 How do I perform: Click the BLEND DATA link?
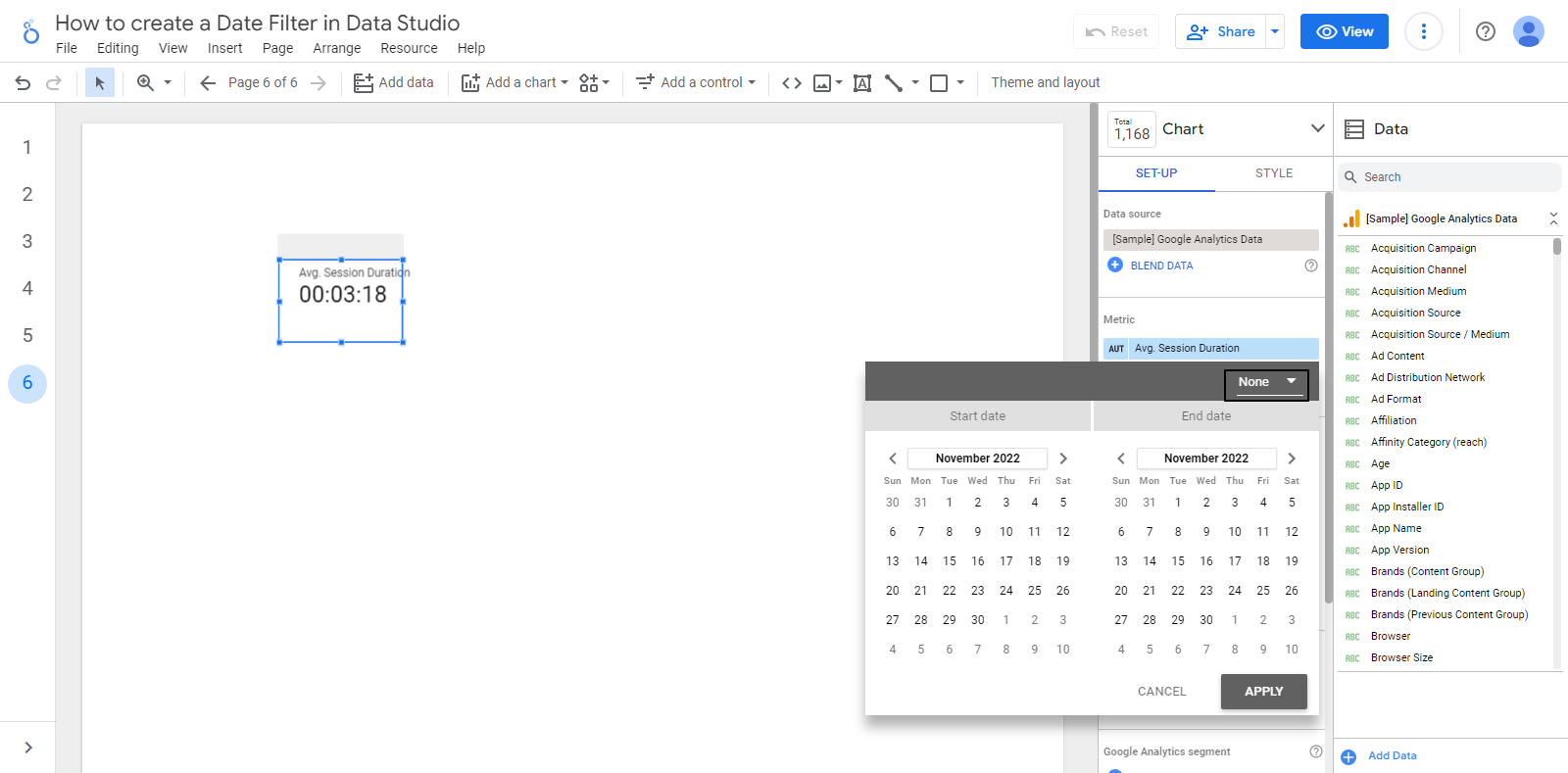1161,266
